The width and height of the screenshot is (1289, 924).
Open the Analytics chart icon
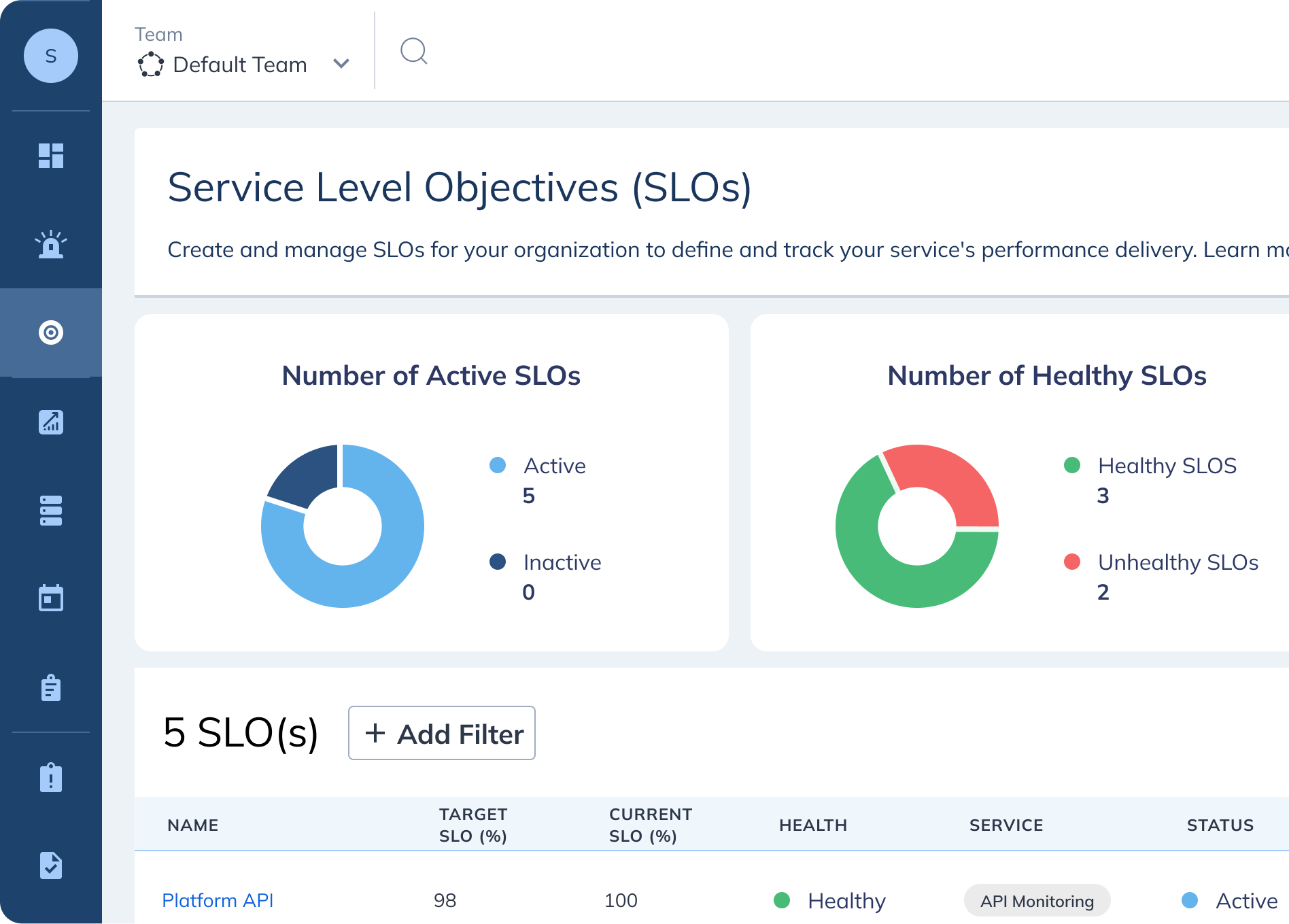[51, 422]
